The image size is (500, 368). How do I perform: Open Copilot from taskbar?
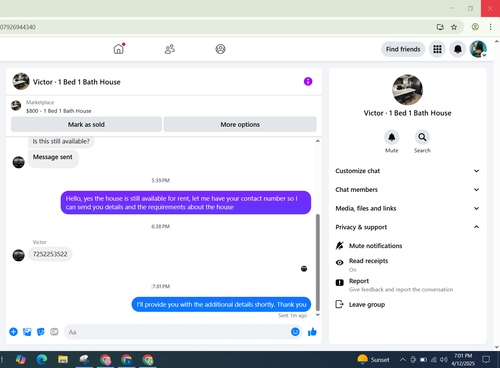21,359
